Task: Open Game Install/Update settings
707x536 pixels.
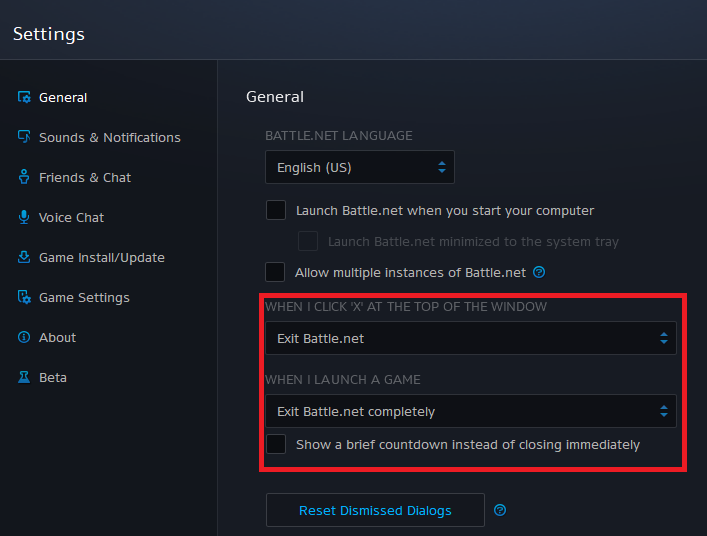Action: click(101, 257)
